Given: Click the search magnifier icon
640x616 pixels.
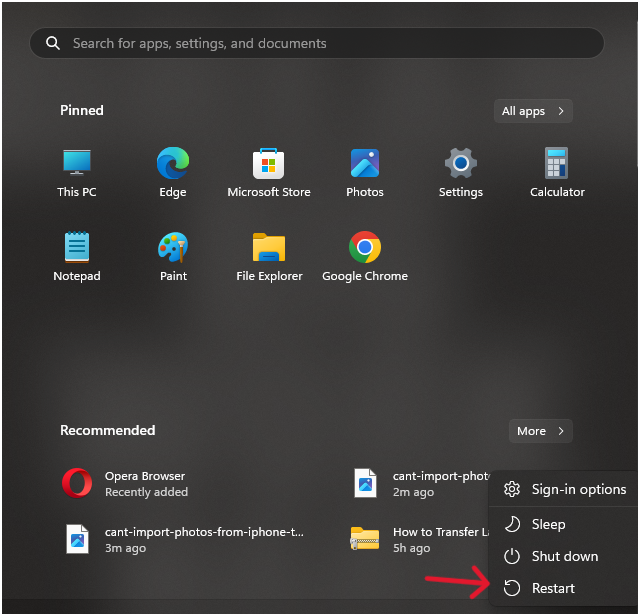Looking at the screenshot, I should coord(53,43).
